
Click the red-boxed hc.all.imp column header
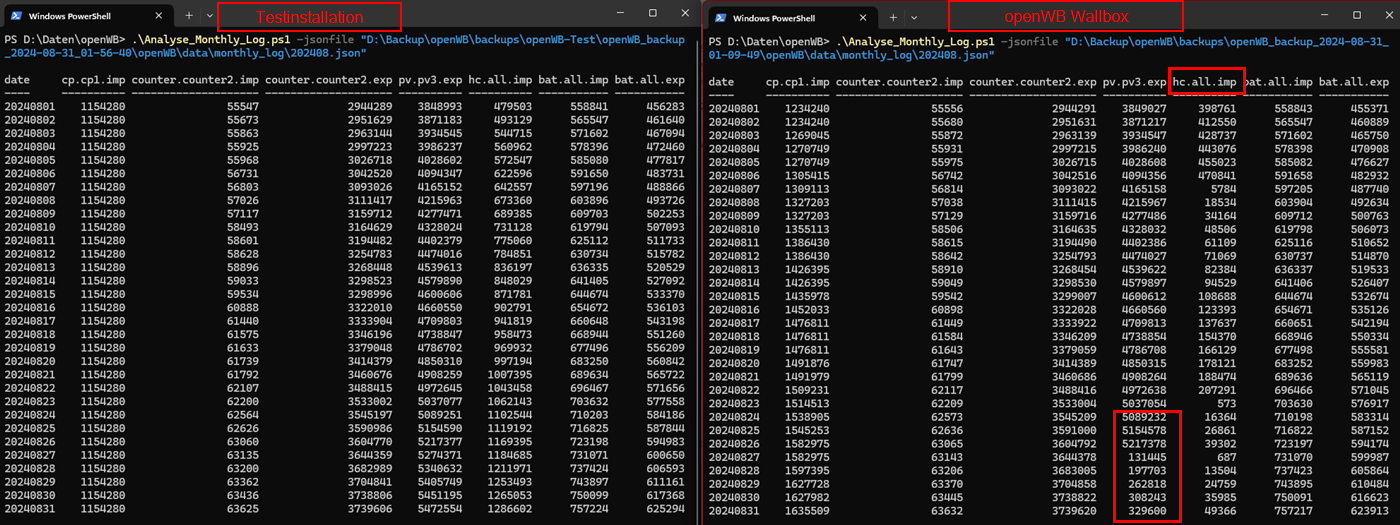click(1205, 81)
